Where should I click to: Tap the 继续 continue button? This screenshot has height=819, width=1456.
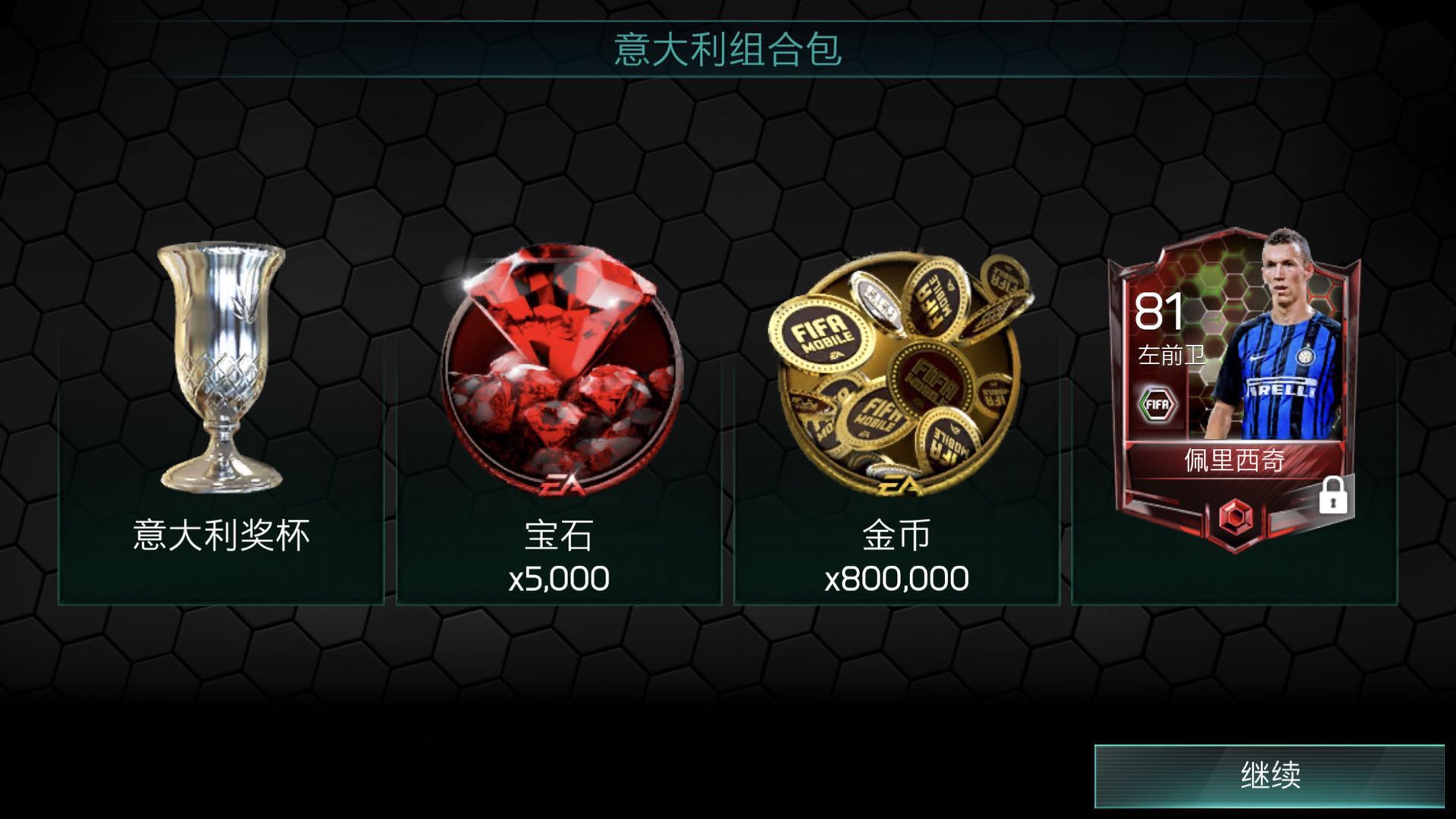(1269, 776)
